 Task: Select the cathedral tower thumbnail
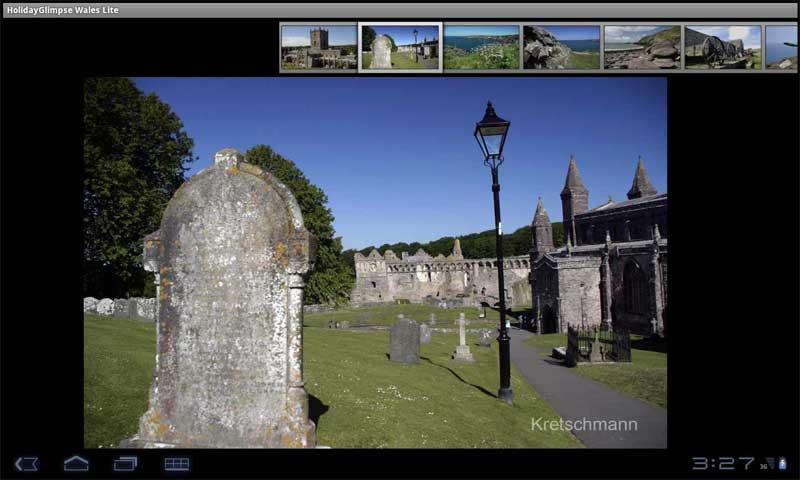click(x=319, y=47)
